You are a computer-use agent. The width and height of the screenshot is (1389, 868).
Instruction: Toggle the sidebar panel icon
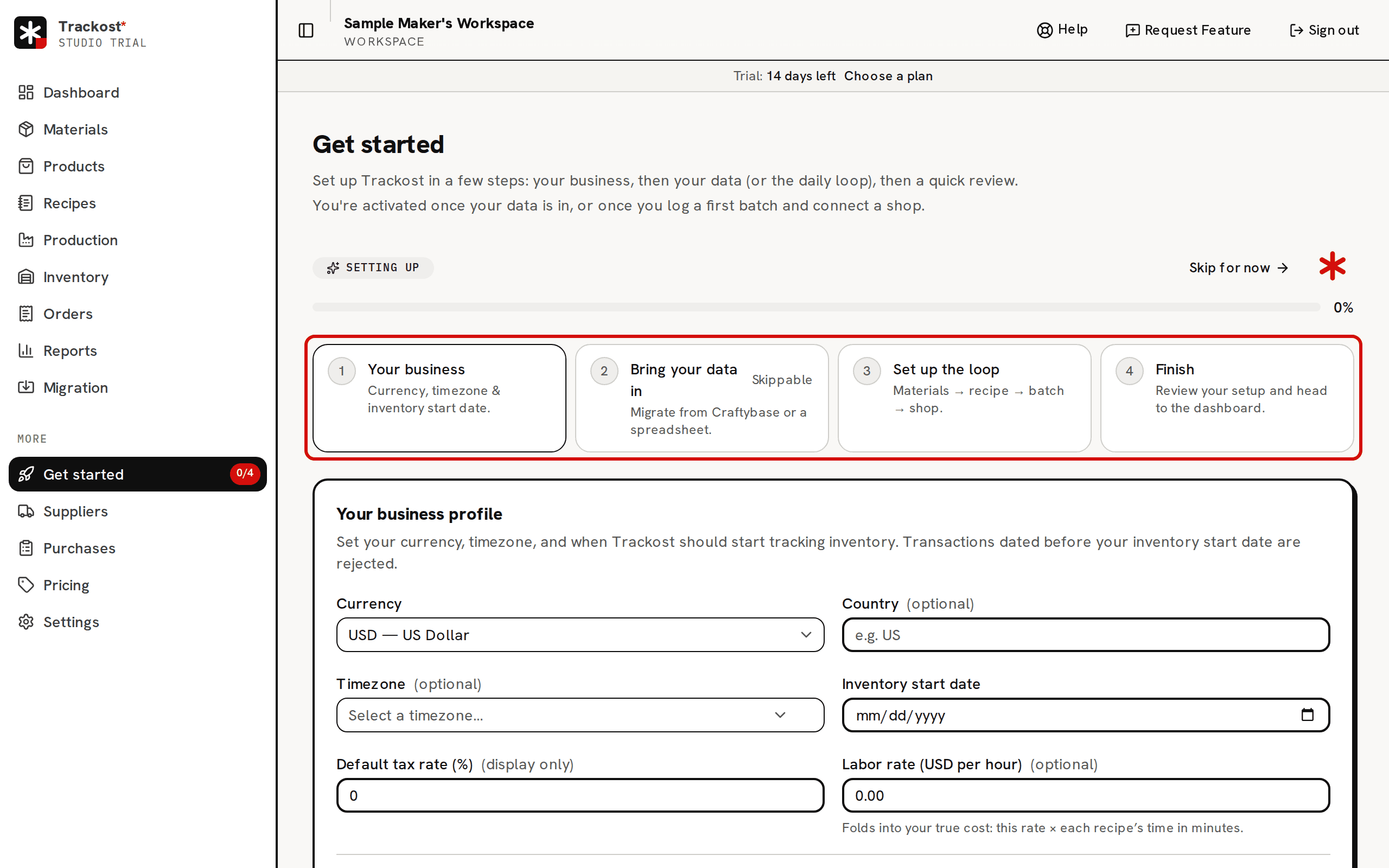coord(306,30)
